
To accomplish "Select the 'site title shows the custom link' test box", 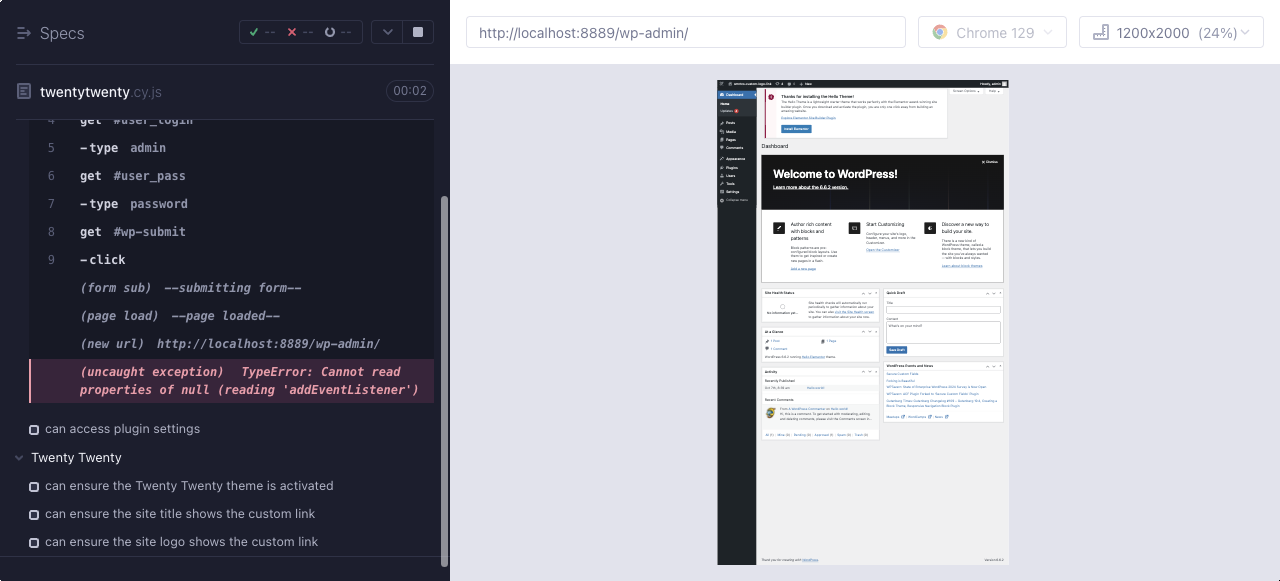I will click(34, 515).
